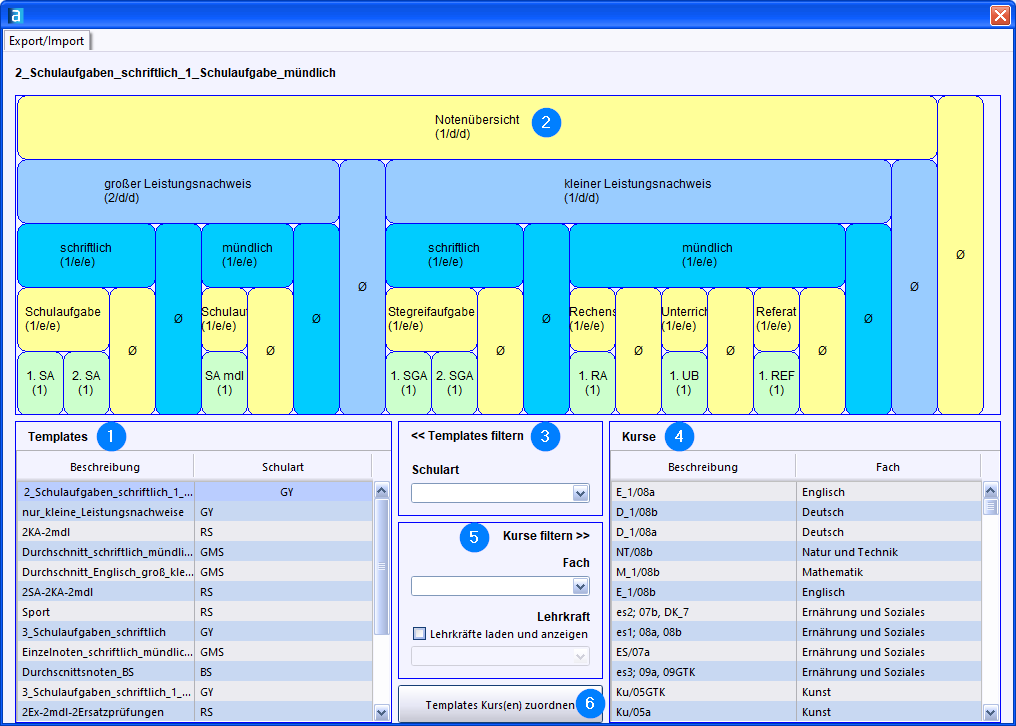Viewport: 1016px width, 726px height.
Task: Open the Schulart filter dropdown
Action: pos(580,493)
